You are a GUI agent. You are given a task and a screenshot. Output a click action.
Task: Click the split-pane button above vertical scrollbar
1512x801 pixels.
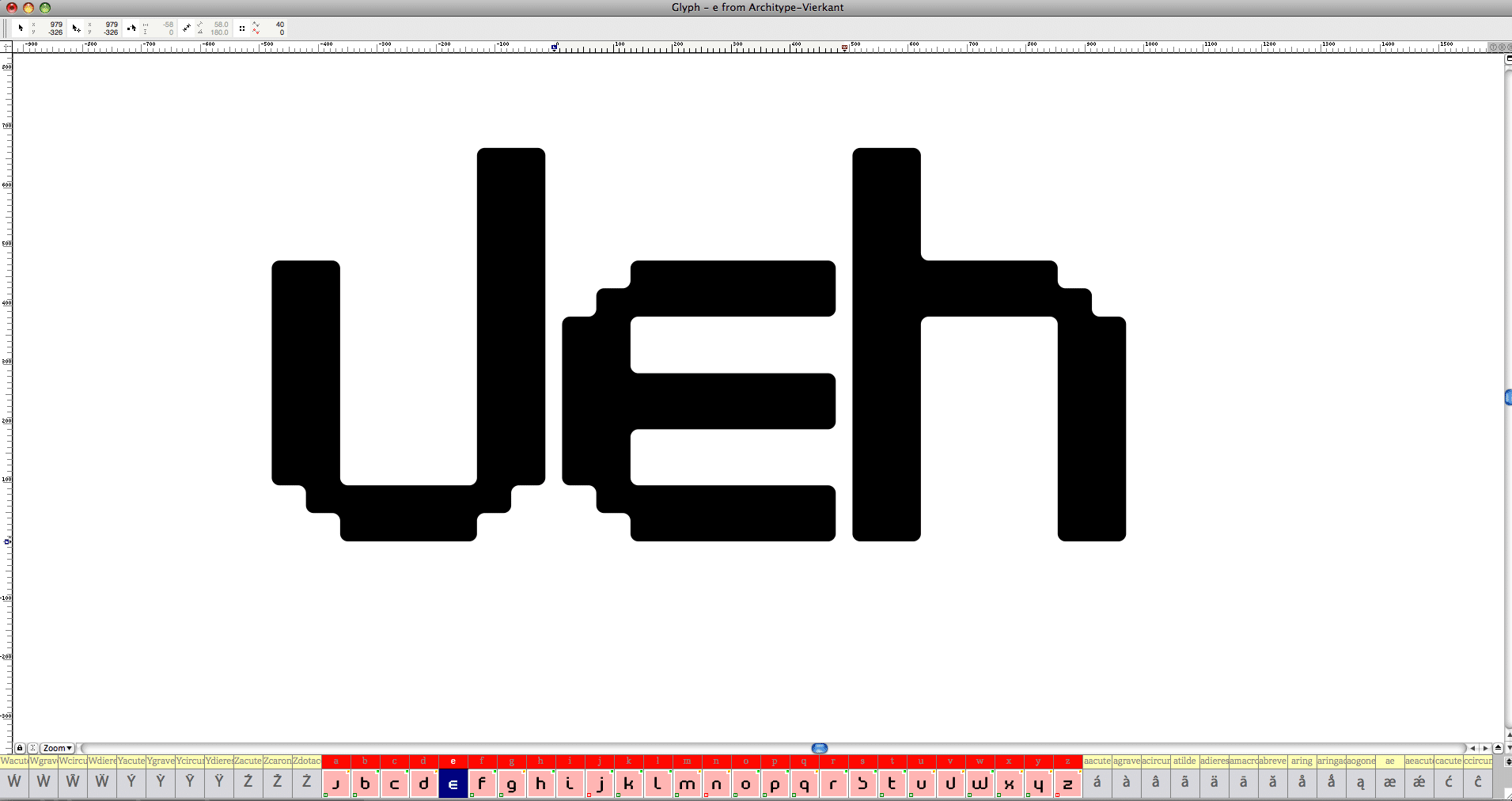[x=1507, y=59]
